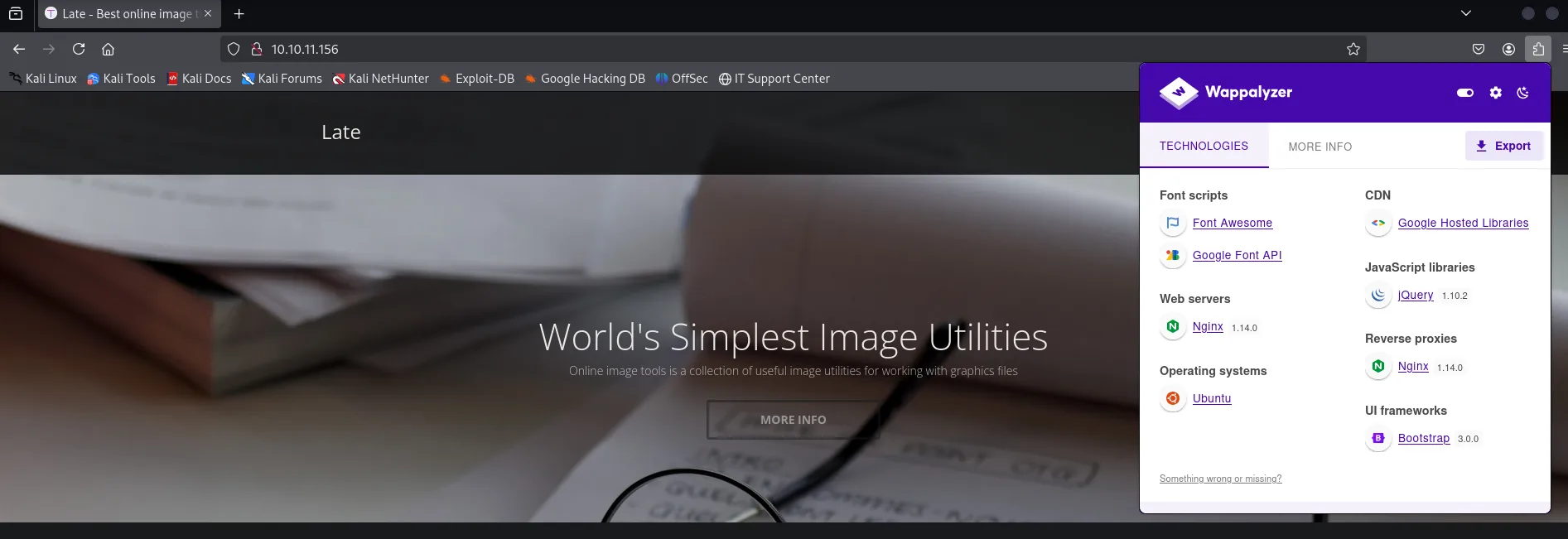Screen dimensions: 1568x539
Task: Open the Google Font API link
Action: click(x=1237, y=255)
